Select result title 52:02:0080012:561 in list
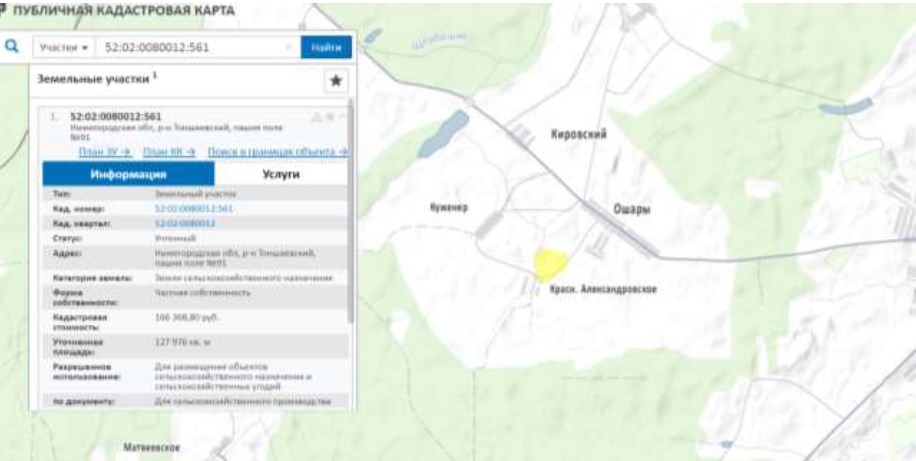Screen dimensions: 916x461 click(x=115, y=117)
